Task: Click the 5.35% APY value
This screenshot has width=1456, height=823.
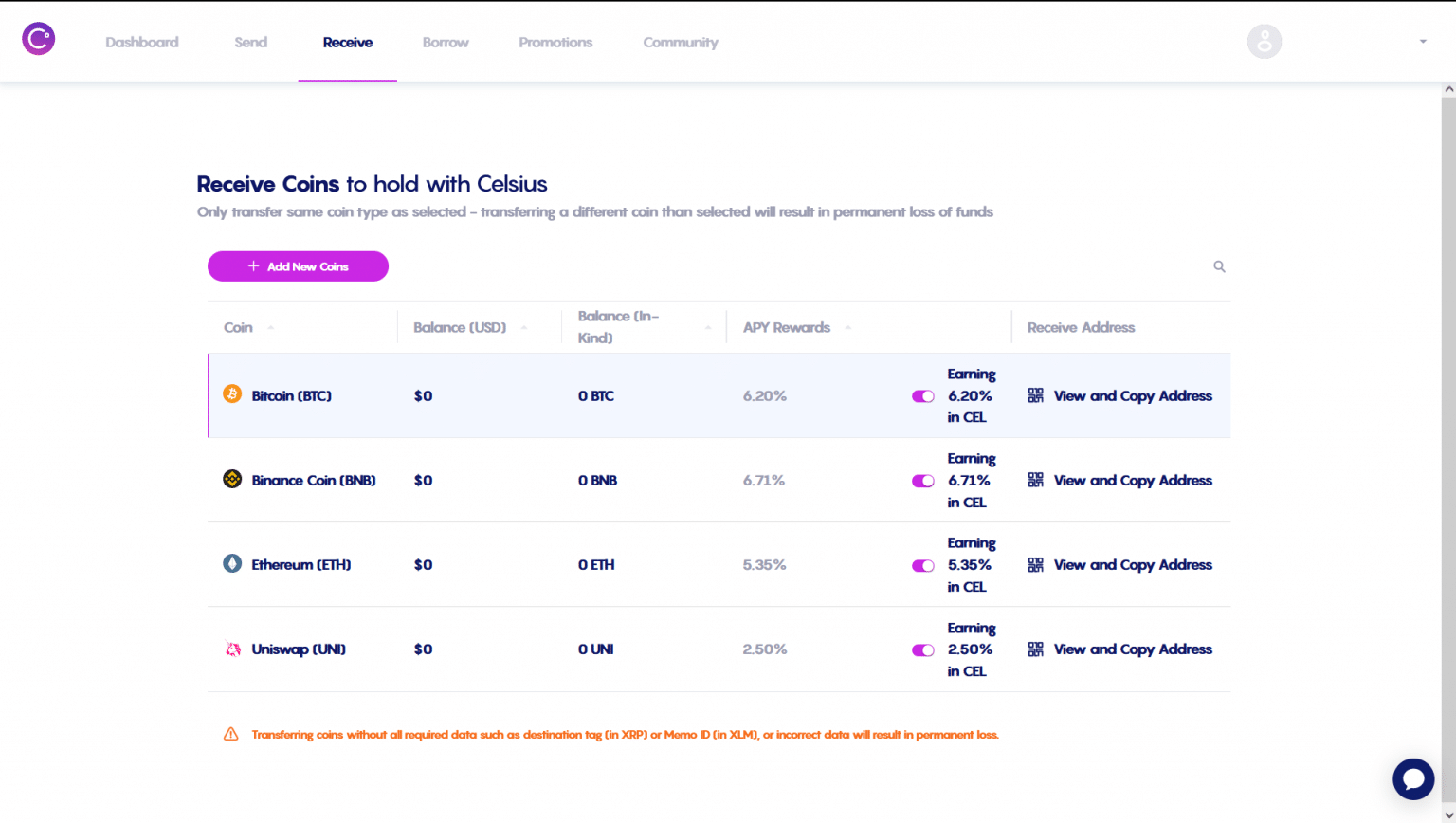Action: point(765,564)
